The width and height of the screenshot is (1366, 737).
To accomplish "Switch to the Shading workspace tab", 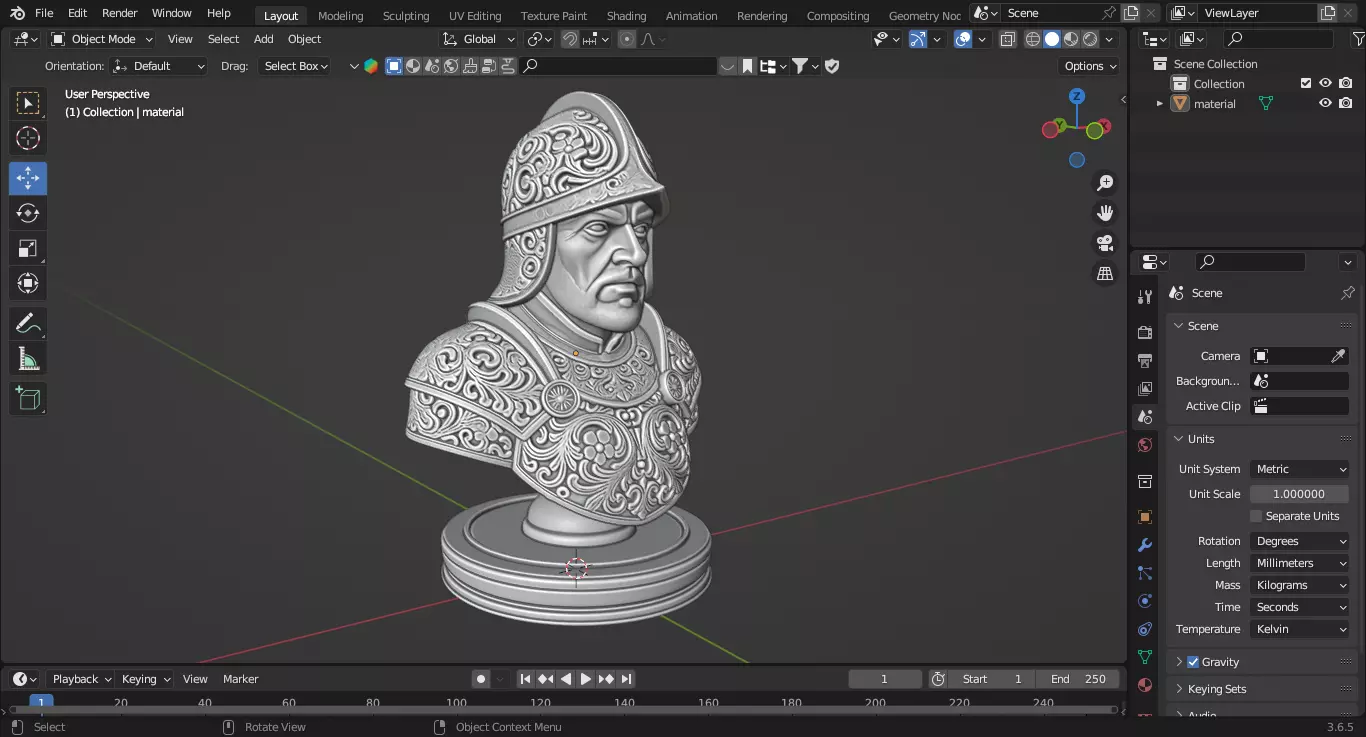I will 626,15.
